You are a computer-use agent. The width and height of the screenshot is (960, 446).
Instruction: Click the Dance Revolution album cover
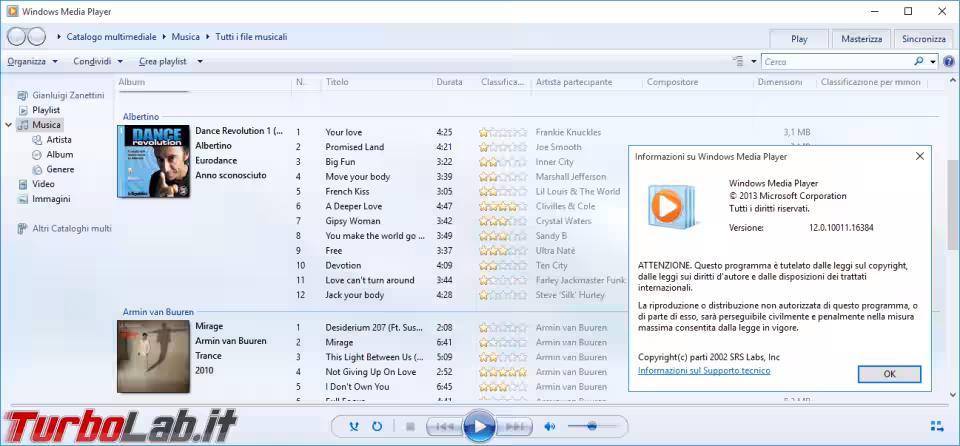(154, 161)
